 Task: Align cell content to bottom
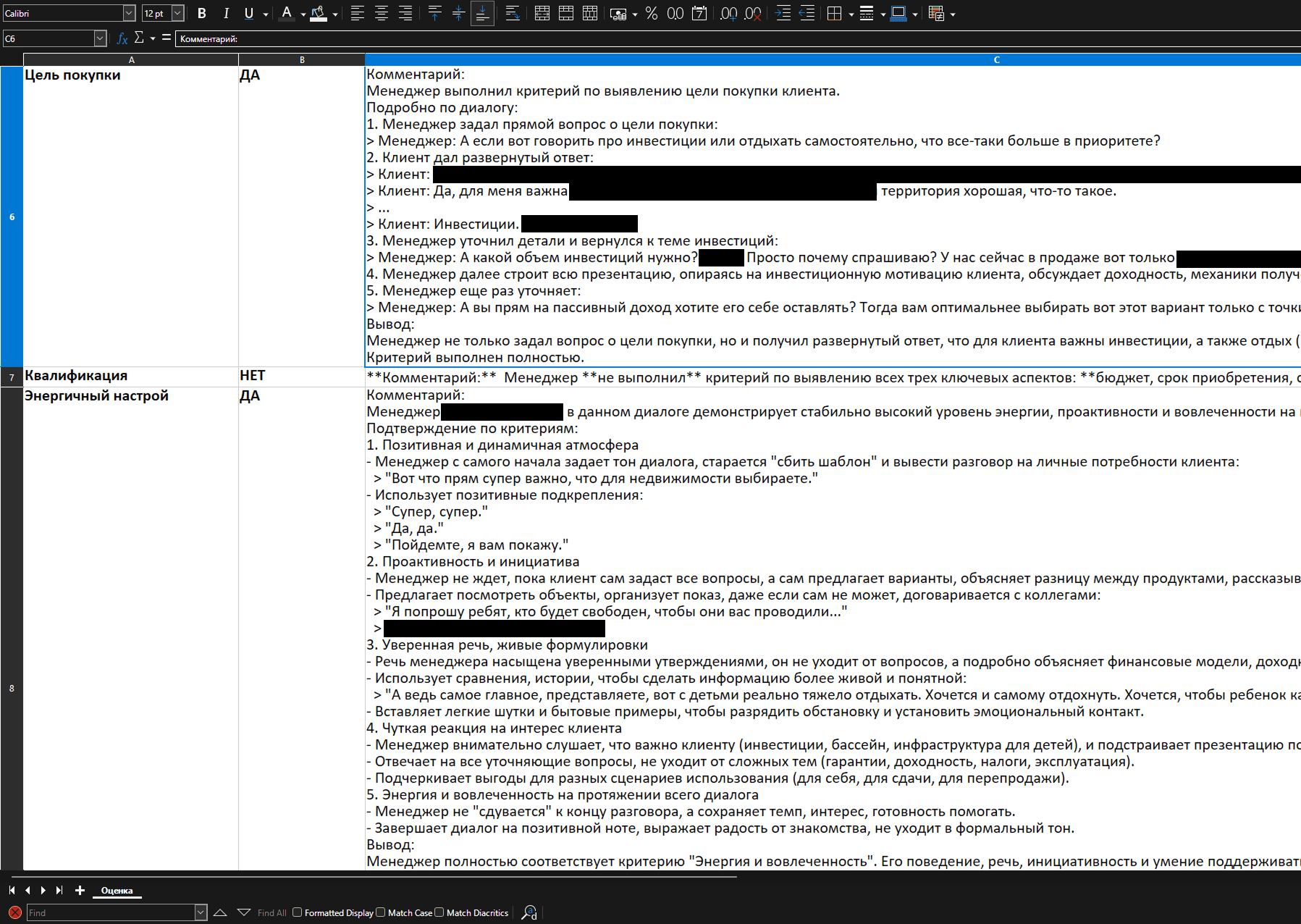pyautogui.click(x=482, y=13)
